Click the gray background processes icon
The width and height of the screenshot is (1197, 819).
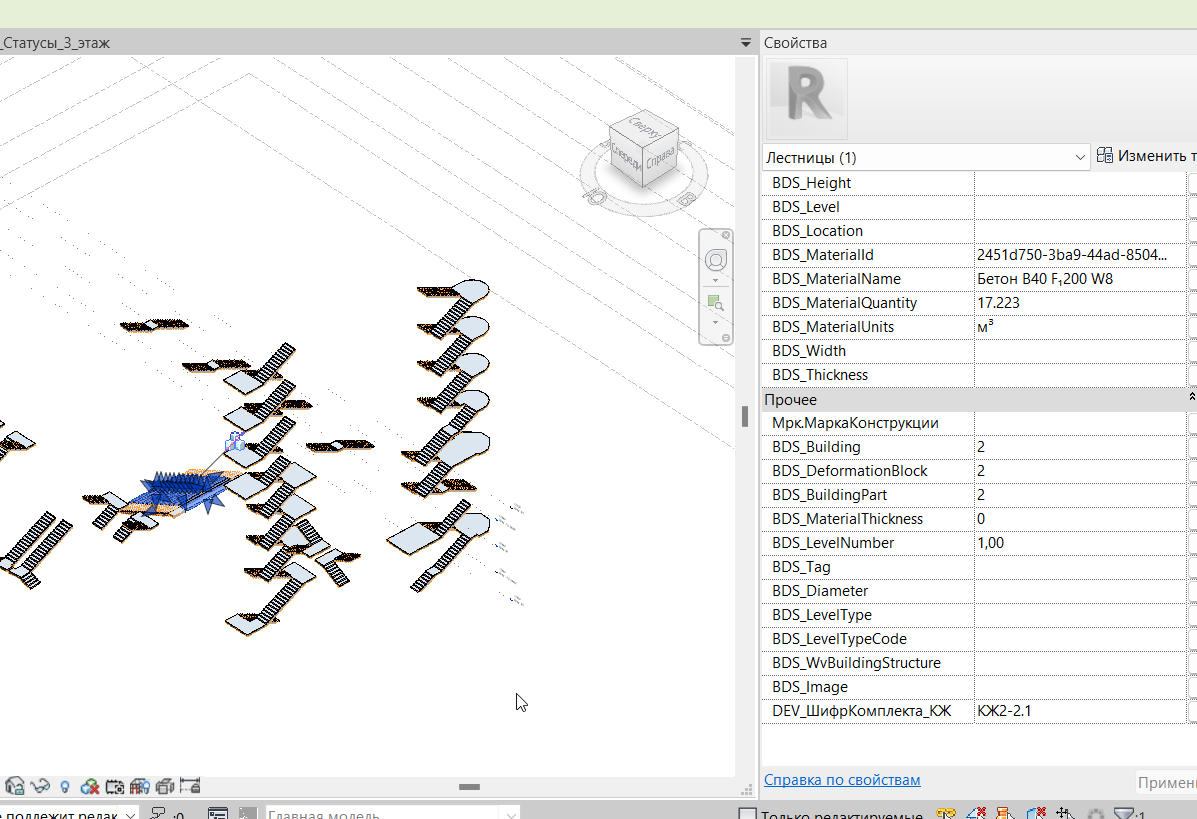pos(1095,814)
